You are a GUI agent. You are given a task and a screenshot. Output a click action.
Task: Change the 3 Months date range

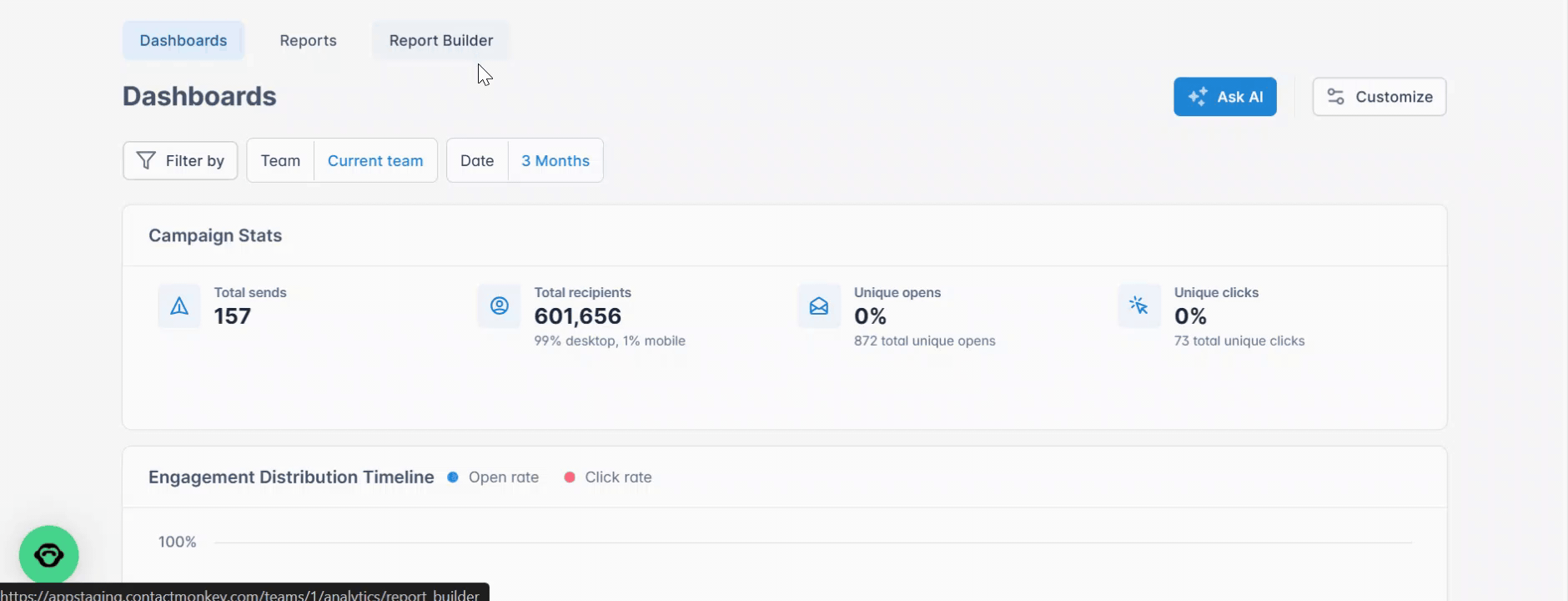(555, 160)
